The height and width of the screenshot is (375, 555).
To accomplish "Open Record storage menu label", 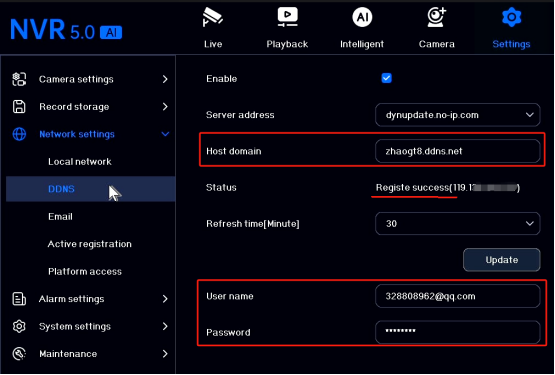I will click(74, 107).
